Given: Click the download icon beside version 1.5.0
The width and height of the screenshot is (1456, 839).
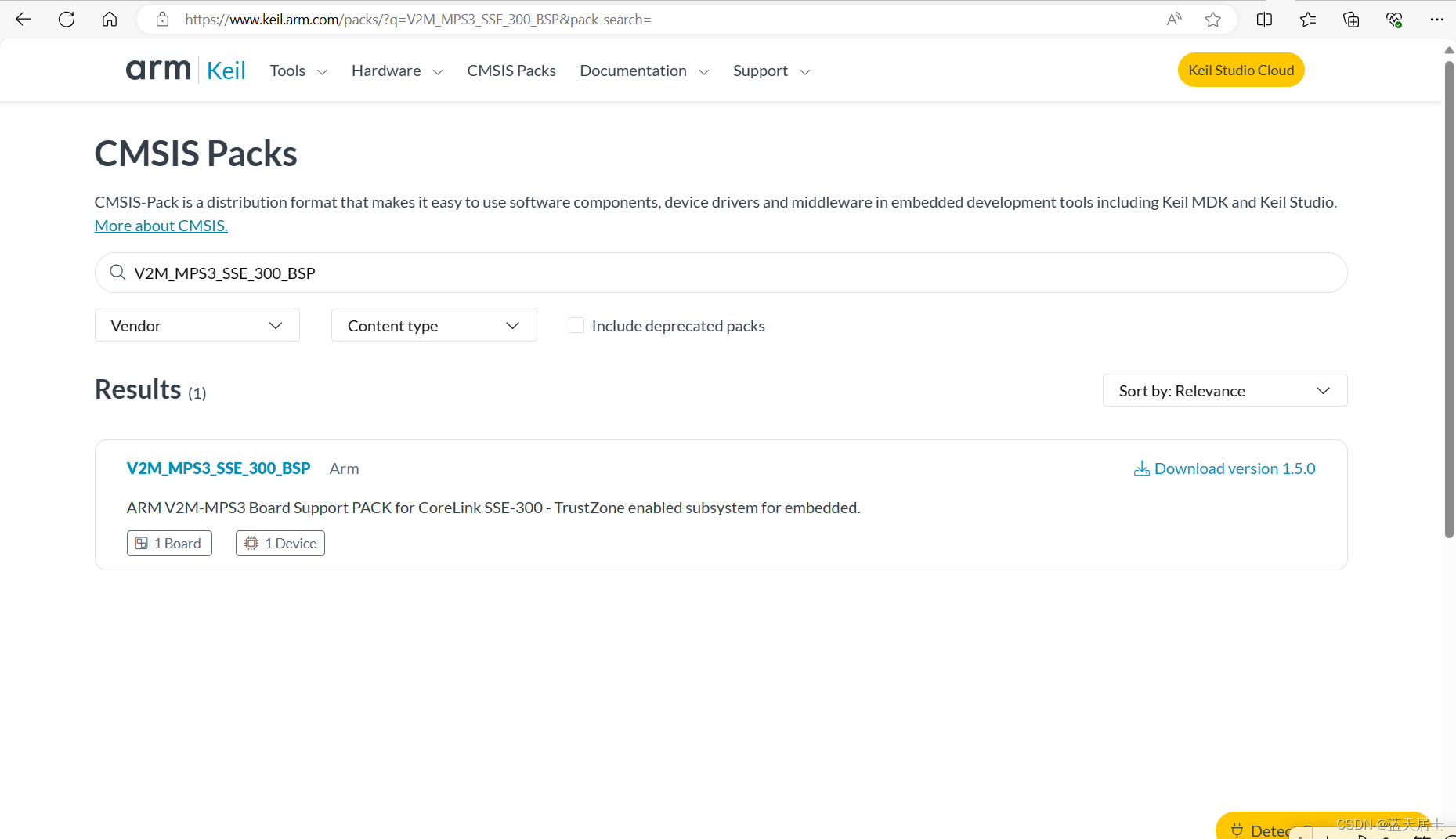Looking at the screenshot, I should pos(1142,468).
